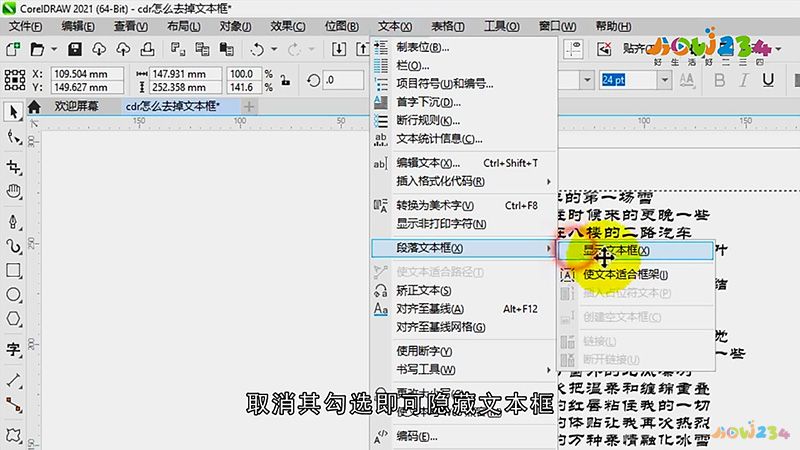Screen dimensions: 800x450
Task: Toggle Underline text formatting
Action: 768,80
